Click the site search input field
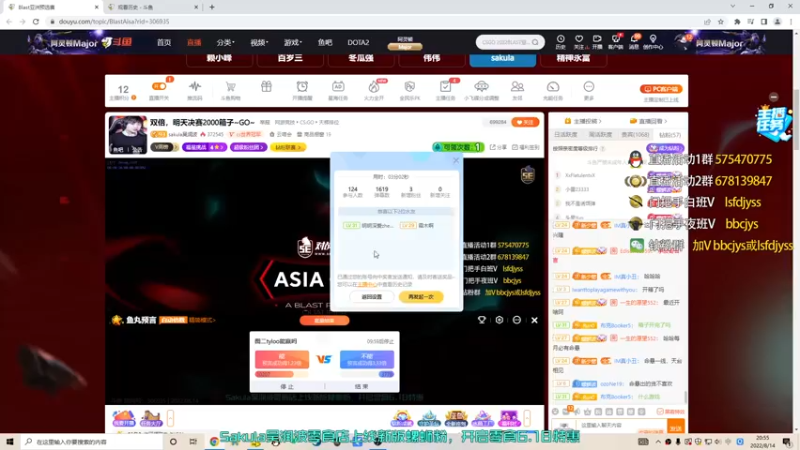This screenshot has width=800, height=450. click(506, 42)
